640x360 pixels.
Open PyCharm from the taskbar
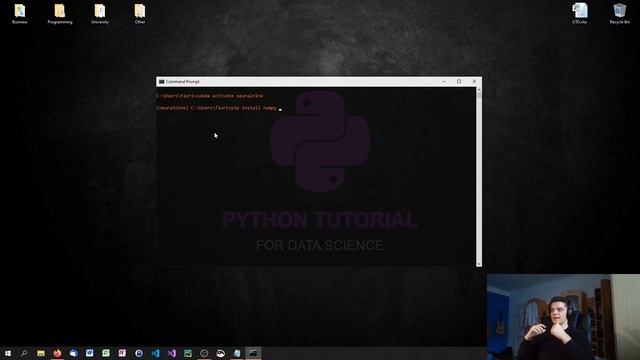pyautogui.click(x=188, y=353)
